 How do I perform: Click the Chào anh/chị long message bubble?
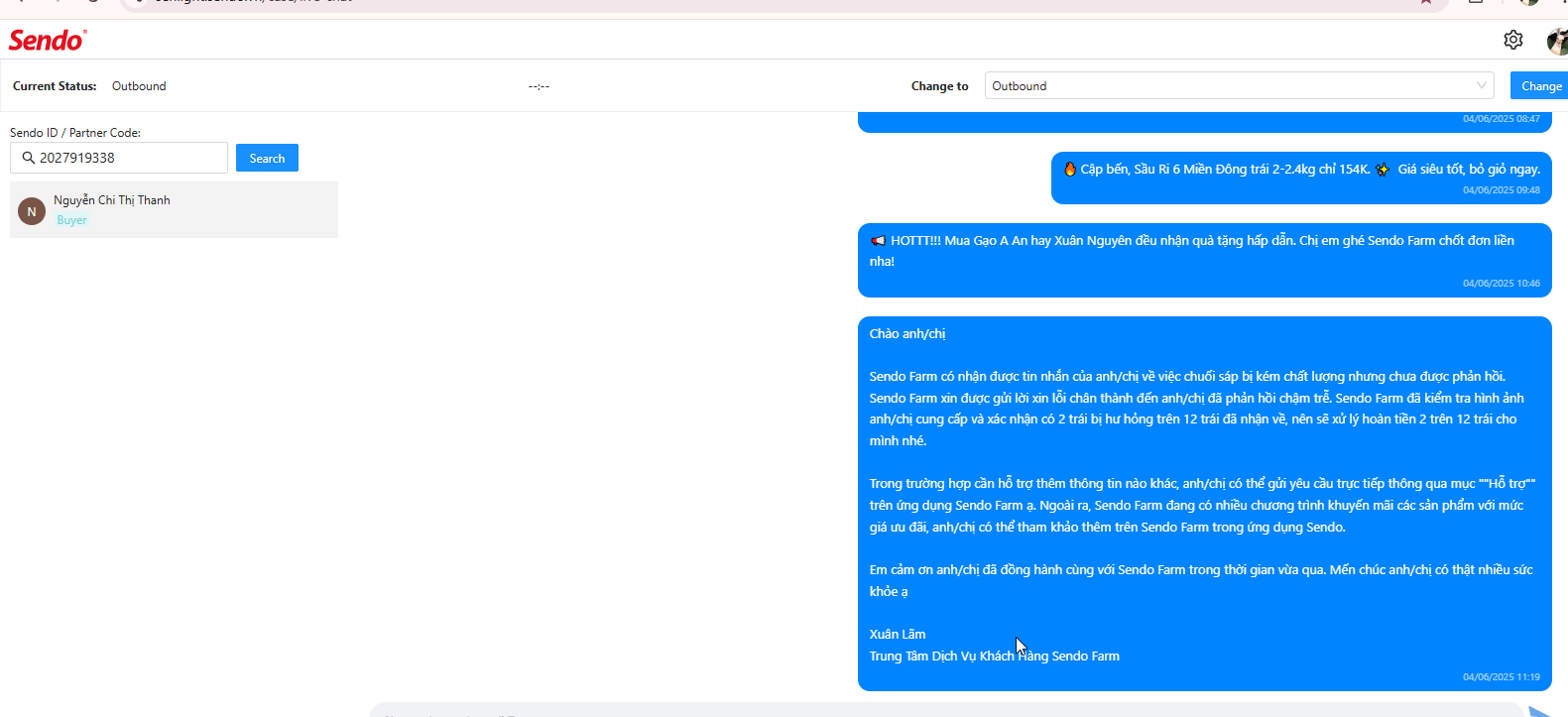pos(1205,504)
